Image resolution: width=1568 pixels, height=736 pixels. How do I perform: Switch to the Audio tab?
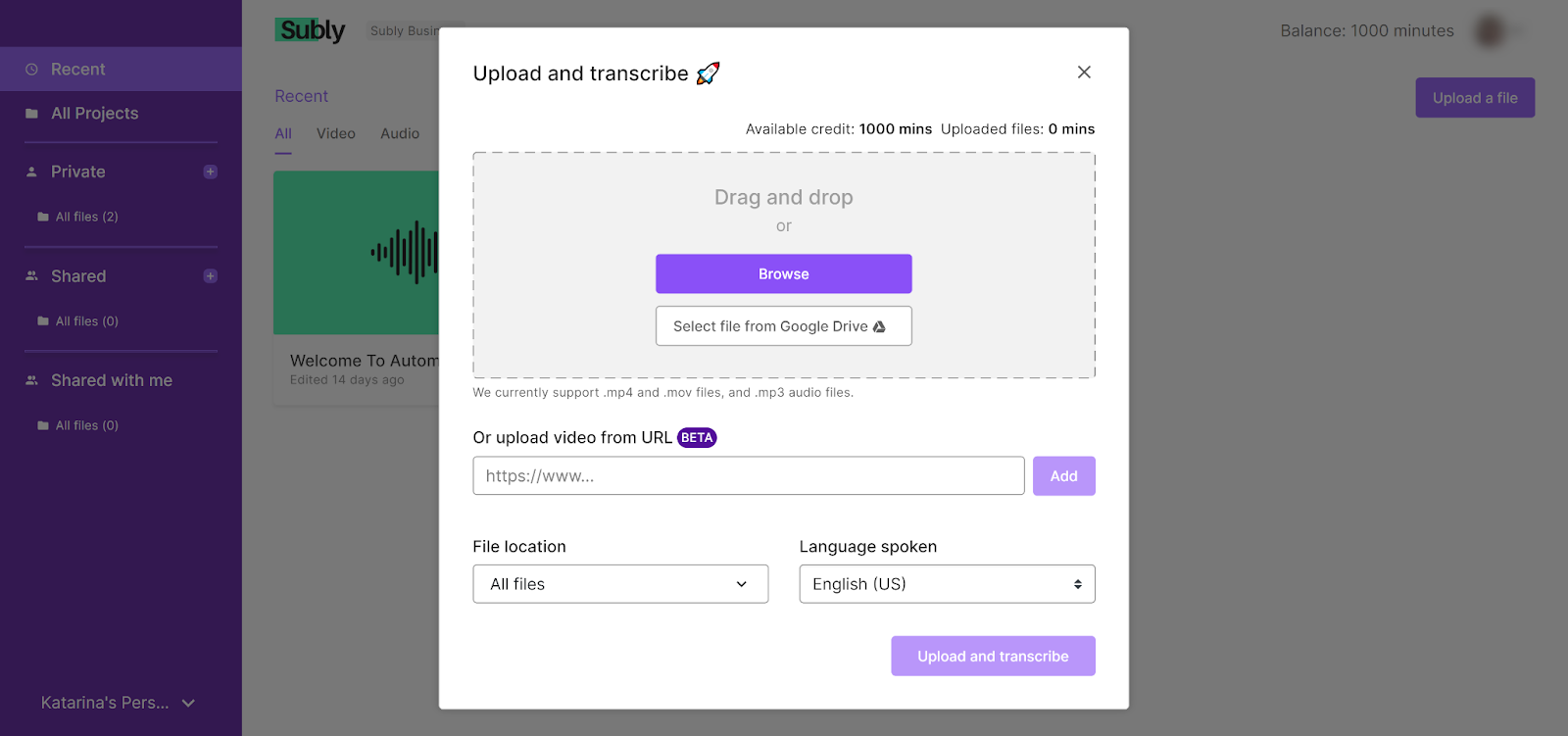[400, 133]
